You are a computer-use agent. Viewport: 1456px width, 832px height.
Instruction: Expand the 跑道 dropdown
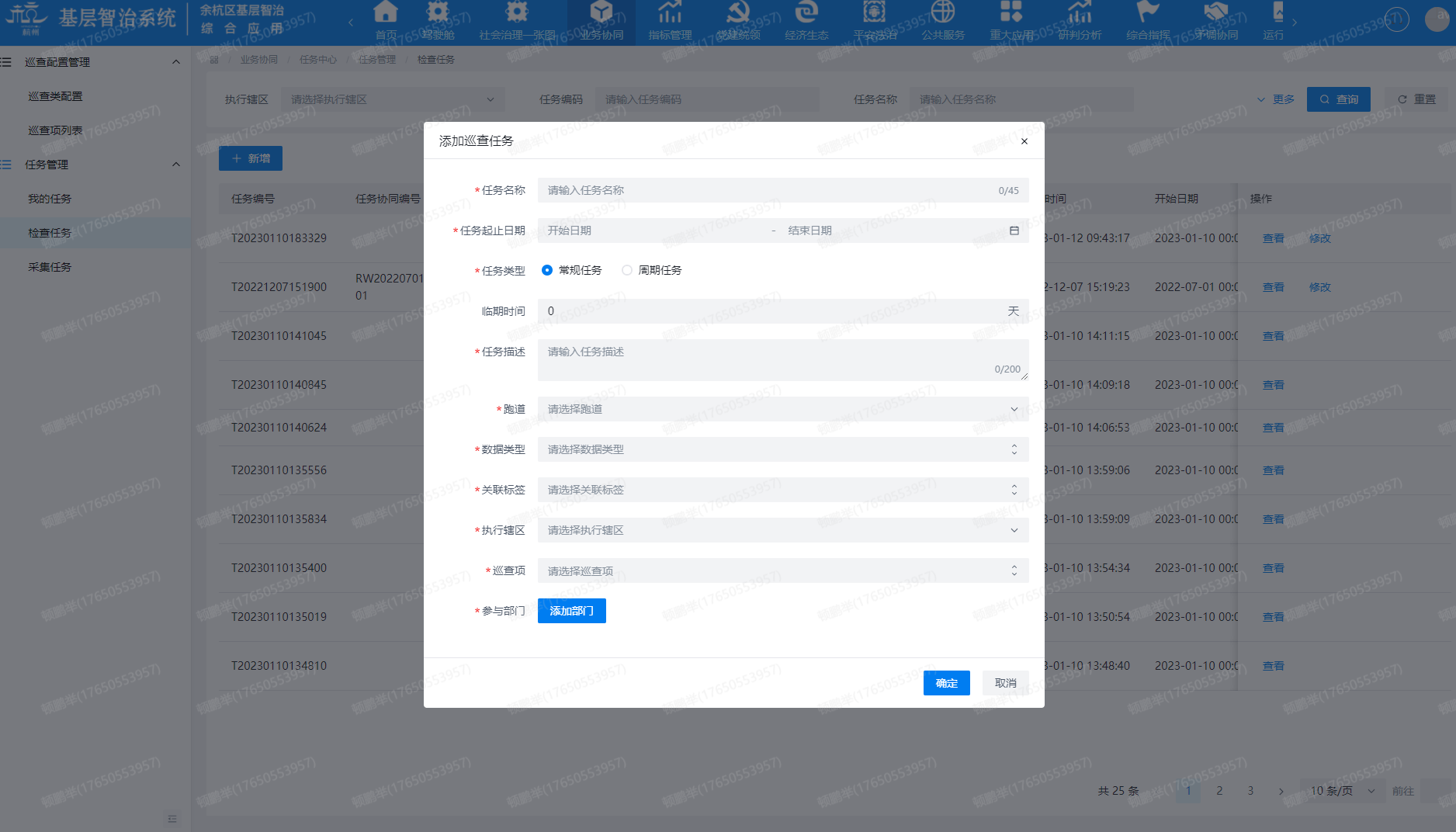pos(783,409)
